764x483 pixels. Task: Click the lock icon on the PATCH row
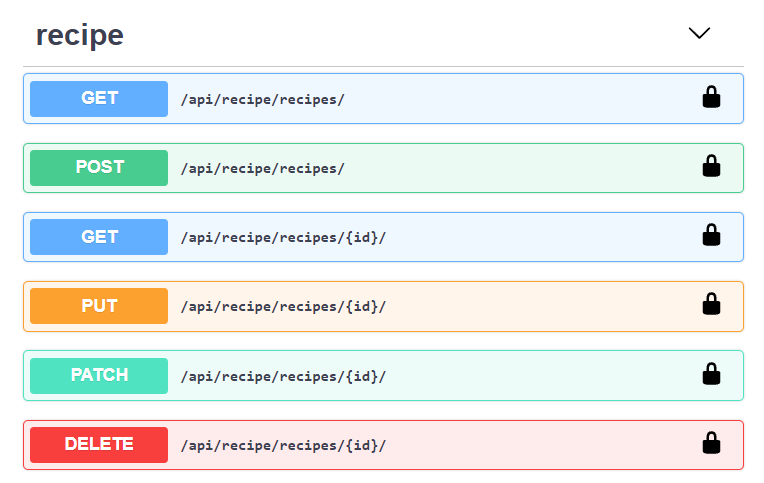tap(711, 373)
